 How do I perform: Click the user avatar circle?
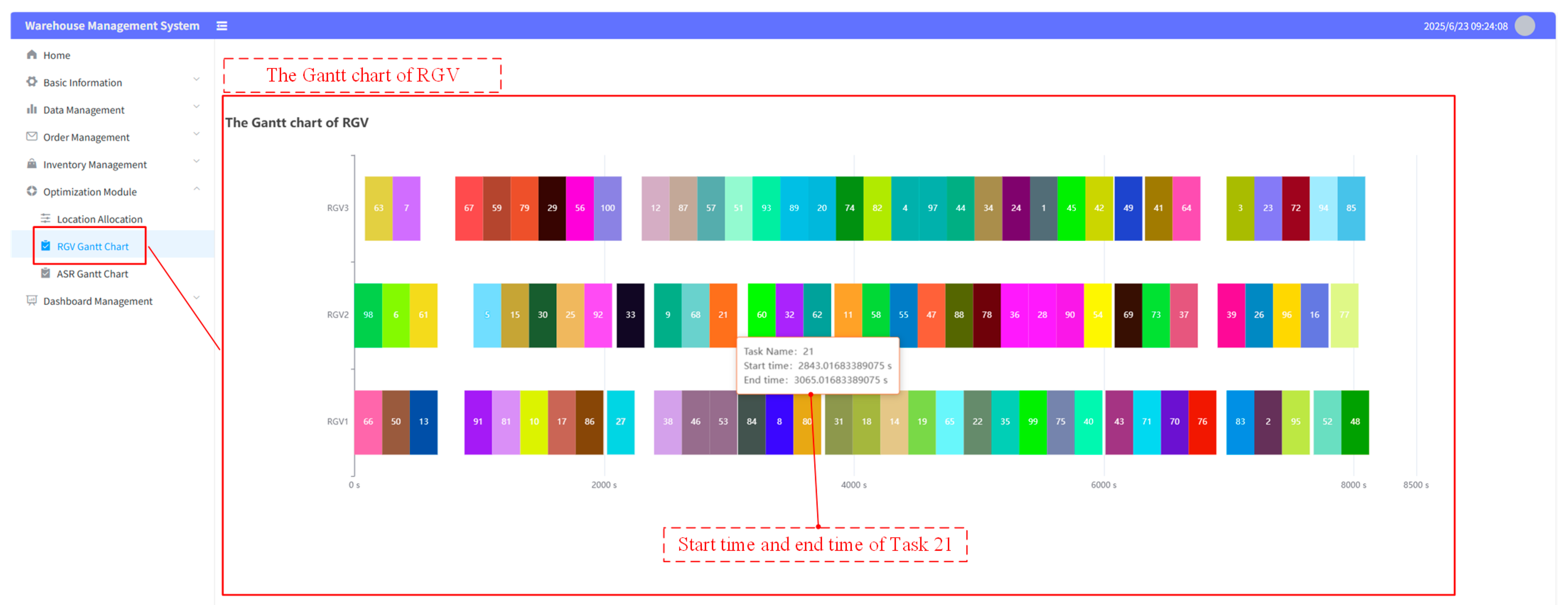(1524, 26)
